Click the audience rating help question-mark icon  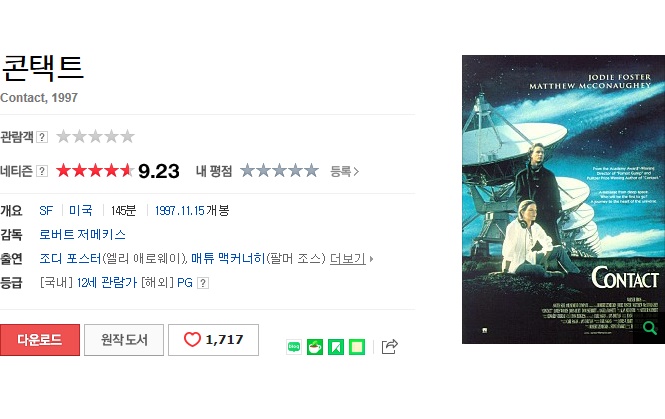42,137
